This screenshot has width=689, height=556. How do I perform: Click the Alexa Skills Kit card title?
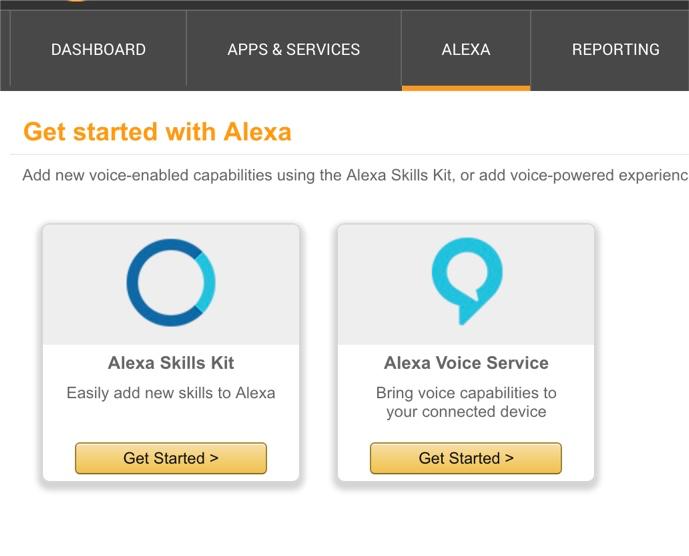171,363
